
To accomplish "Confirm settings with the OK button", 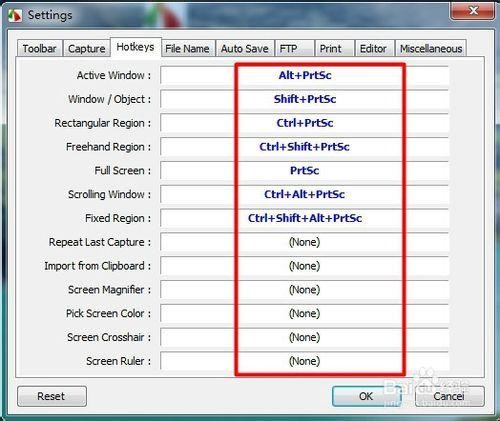I will 366,396.
